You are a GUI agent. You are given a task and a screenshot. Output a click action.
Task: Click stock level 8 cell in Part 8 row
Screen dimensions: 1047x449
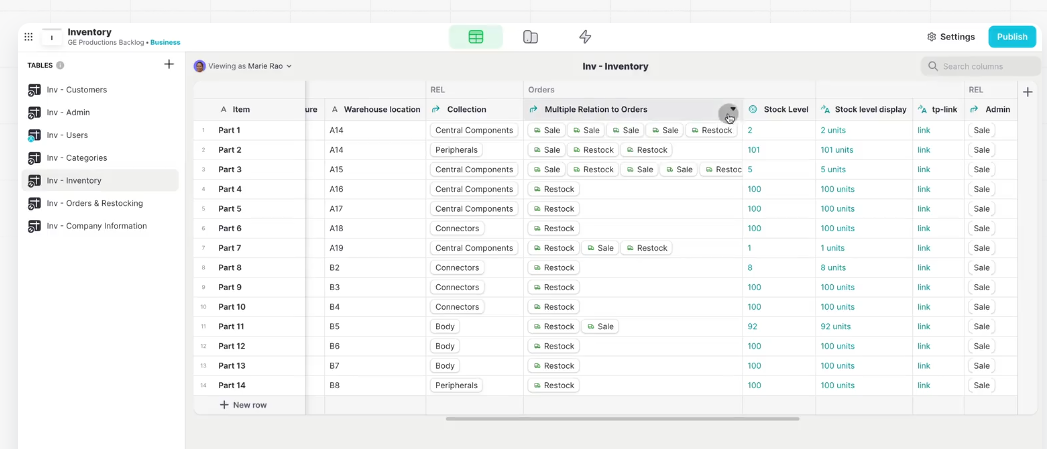(x=779, y=268)
